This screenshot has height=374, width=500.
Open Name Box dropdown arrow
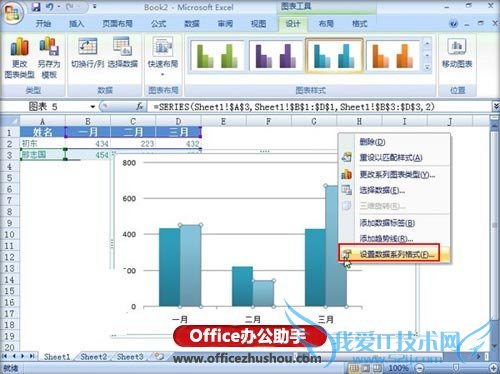click(93, 107)
